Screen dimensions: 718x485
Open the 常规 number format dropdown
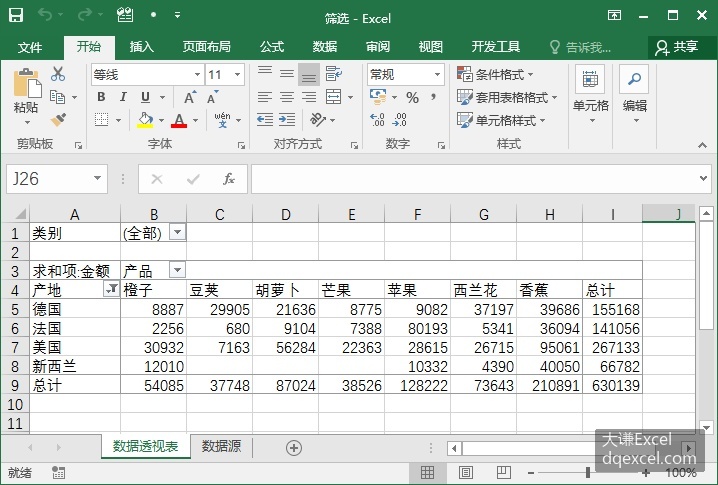pos(437,74)
